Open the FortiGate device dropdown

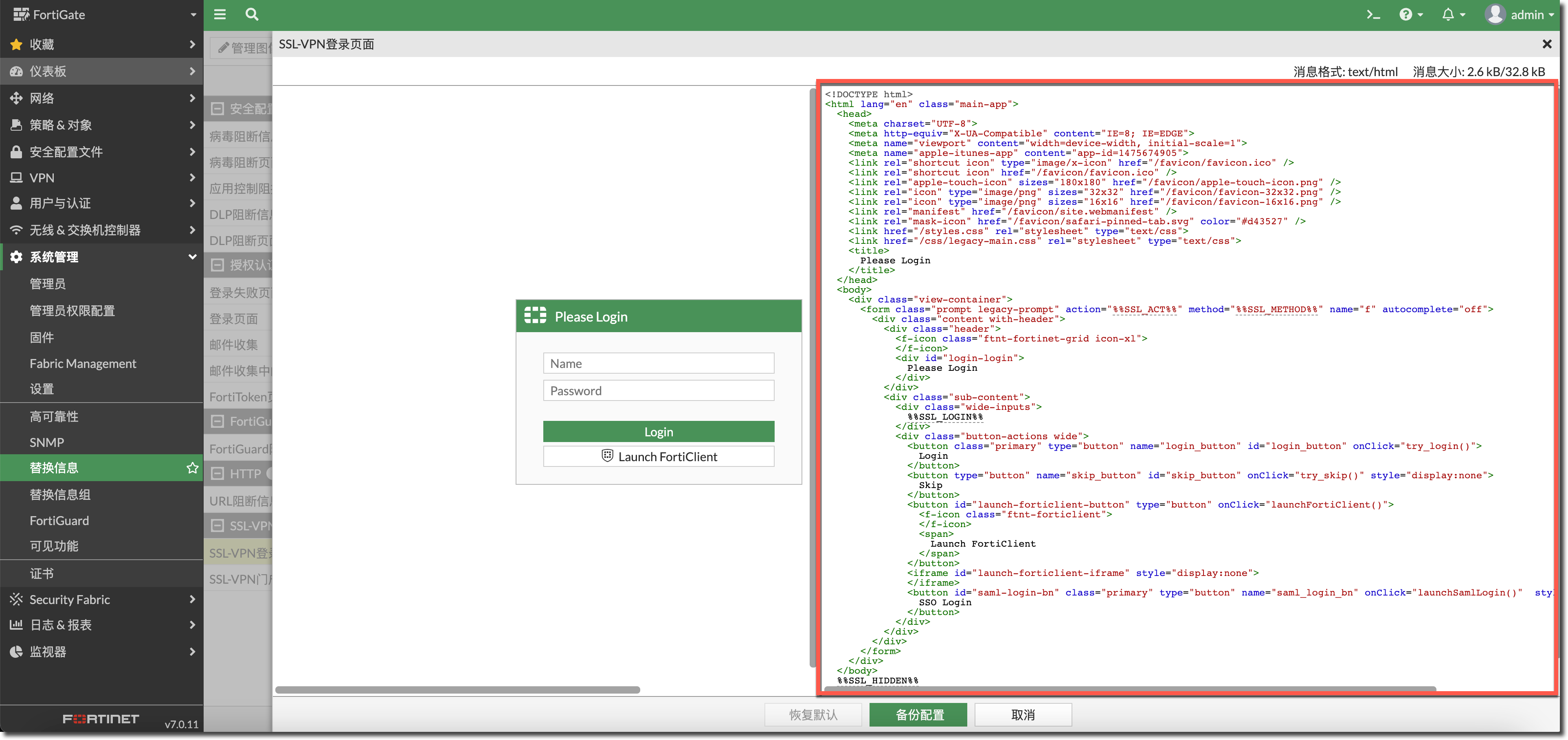pyautogui.click(x=192, y=15)
